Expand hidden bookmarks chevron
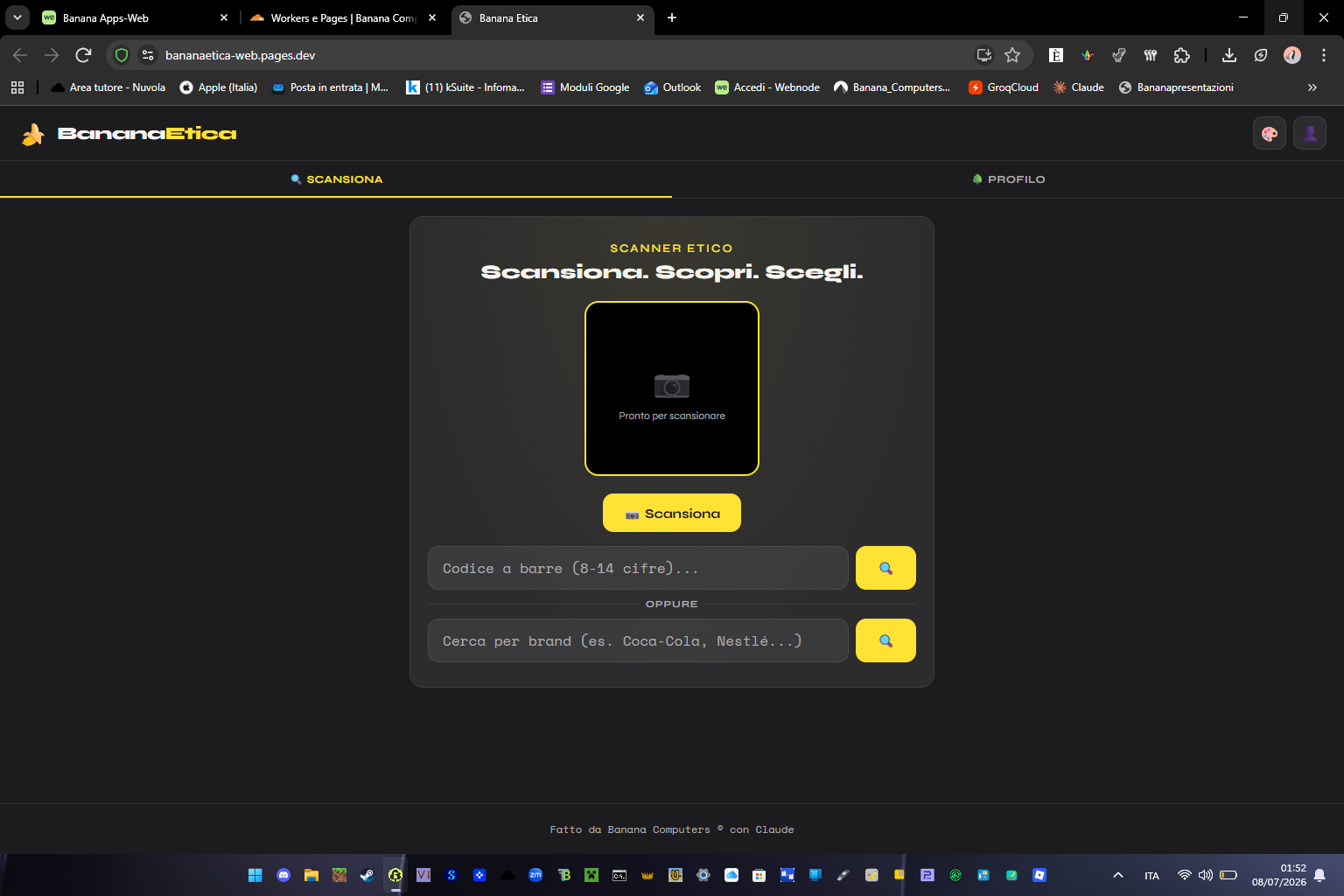Viewport: 1344px width, 896px height. click(1312, 87)
